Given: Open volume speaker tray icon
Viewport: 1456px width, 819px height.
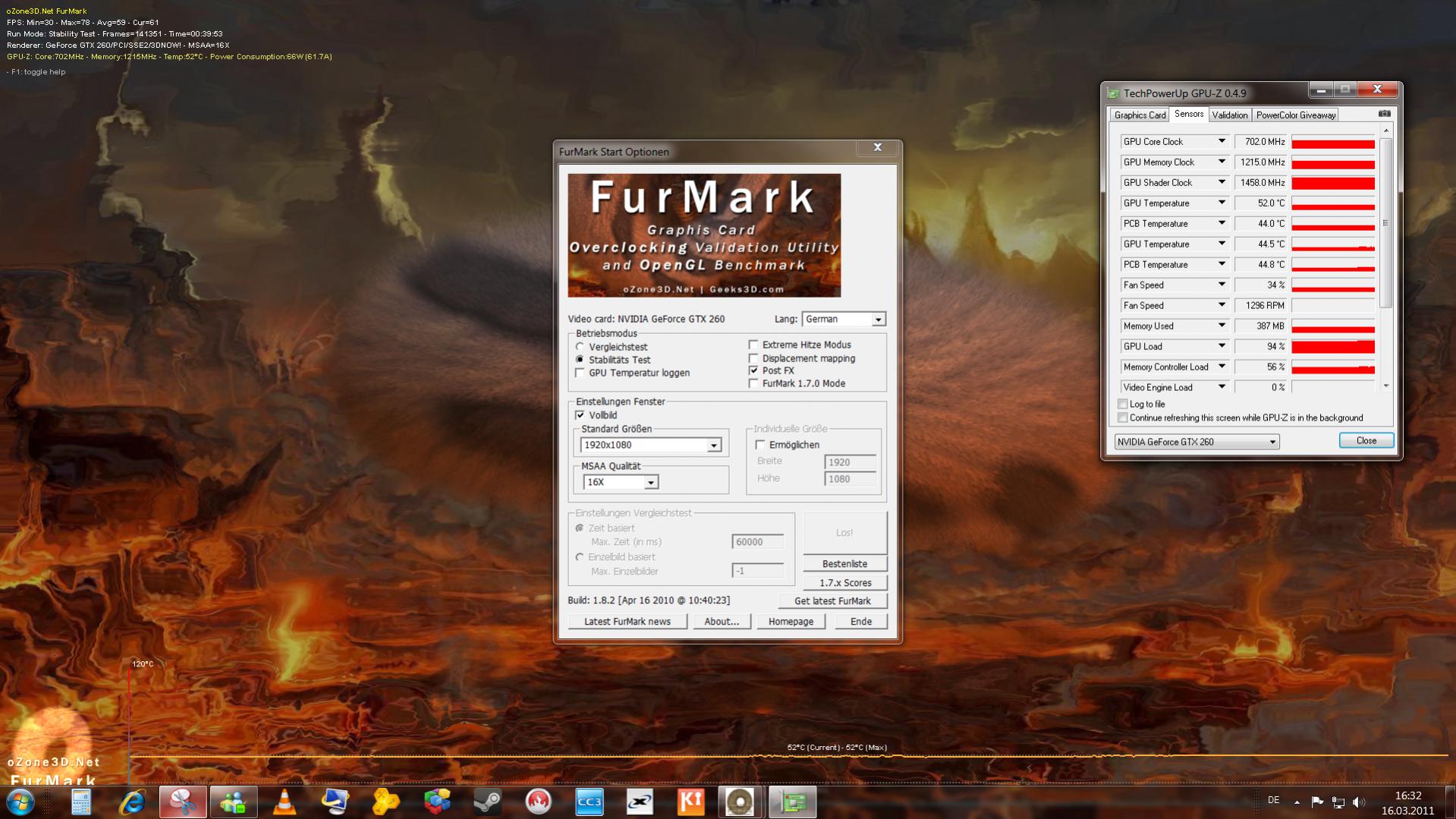Looking at the screenshot, I should 1359,802.
